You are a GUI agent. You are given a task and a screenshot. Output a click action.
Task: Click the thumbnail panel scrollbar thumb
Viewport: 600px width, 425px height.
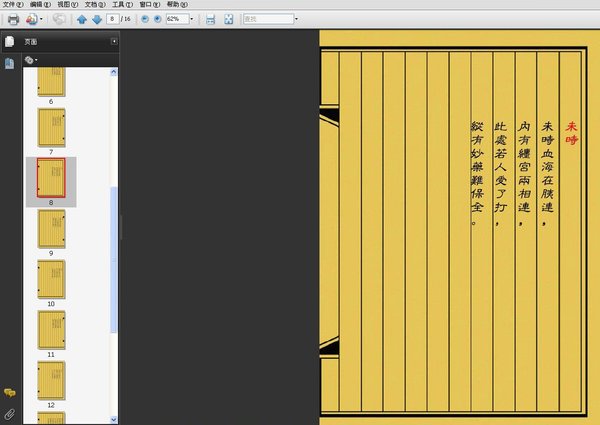tap(114, 260)
